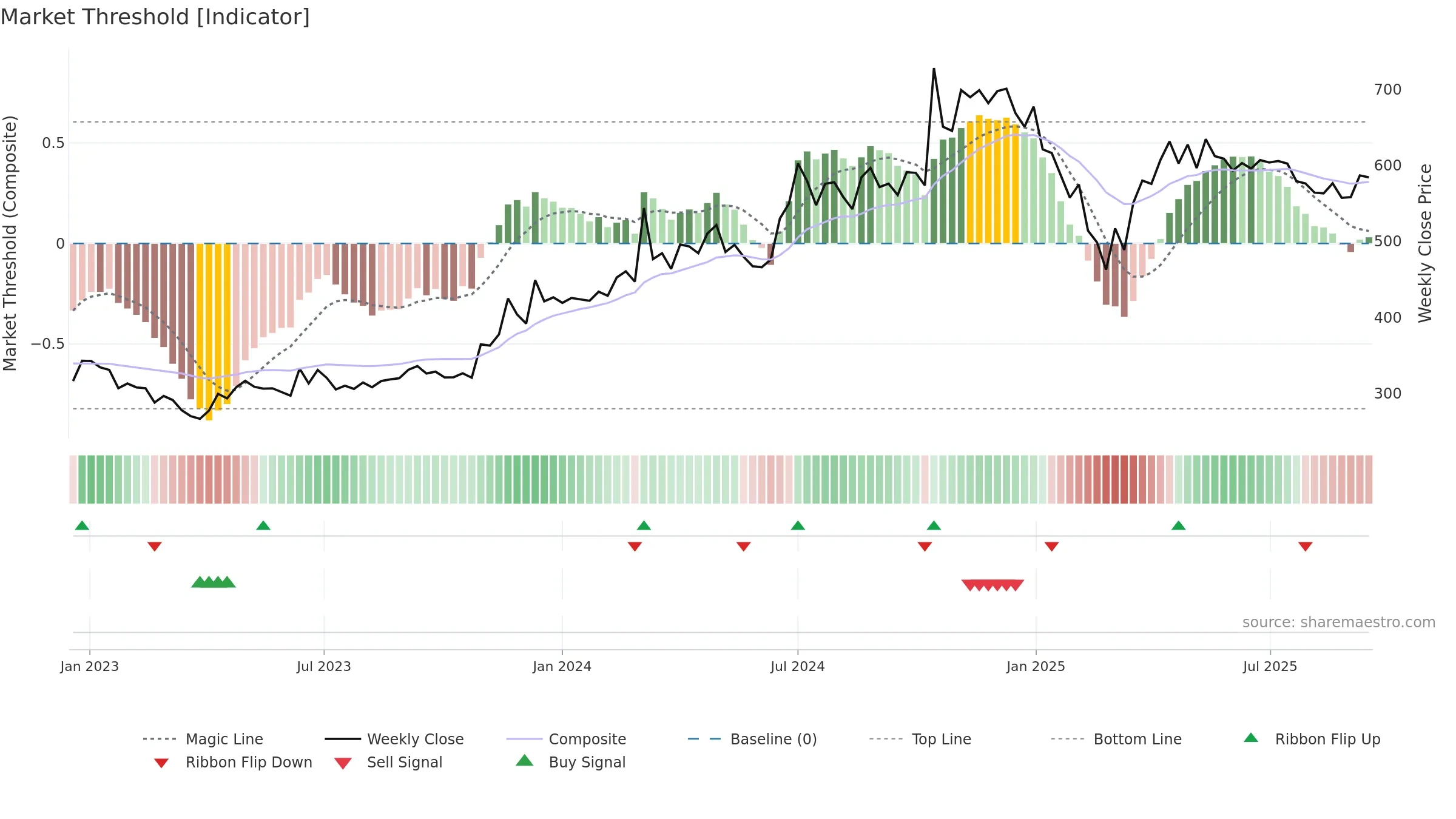The width and height of the screenshot is (1456, 819).
Task: Toggle the Sell Signal legend entry
Action: [x=388, y=762]
